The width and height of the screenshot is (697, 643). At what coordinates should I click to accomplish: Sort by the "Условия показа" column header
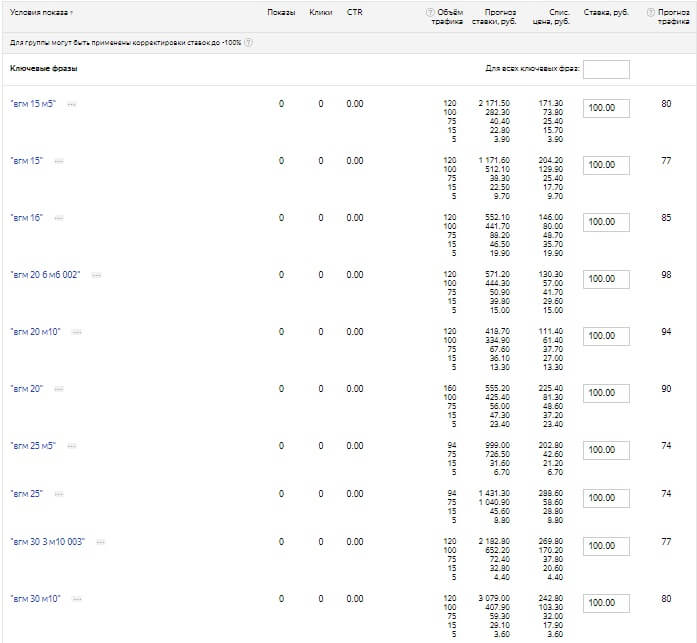(x=41, y=12)
